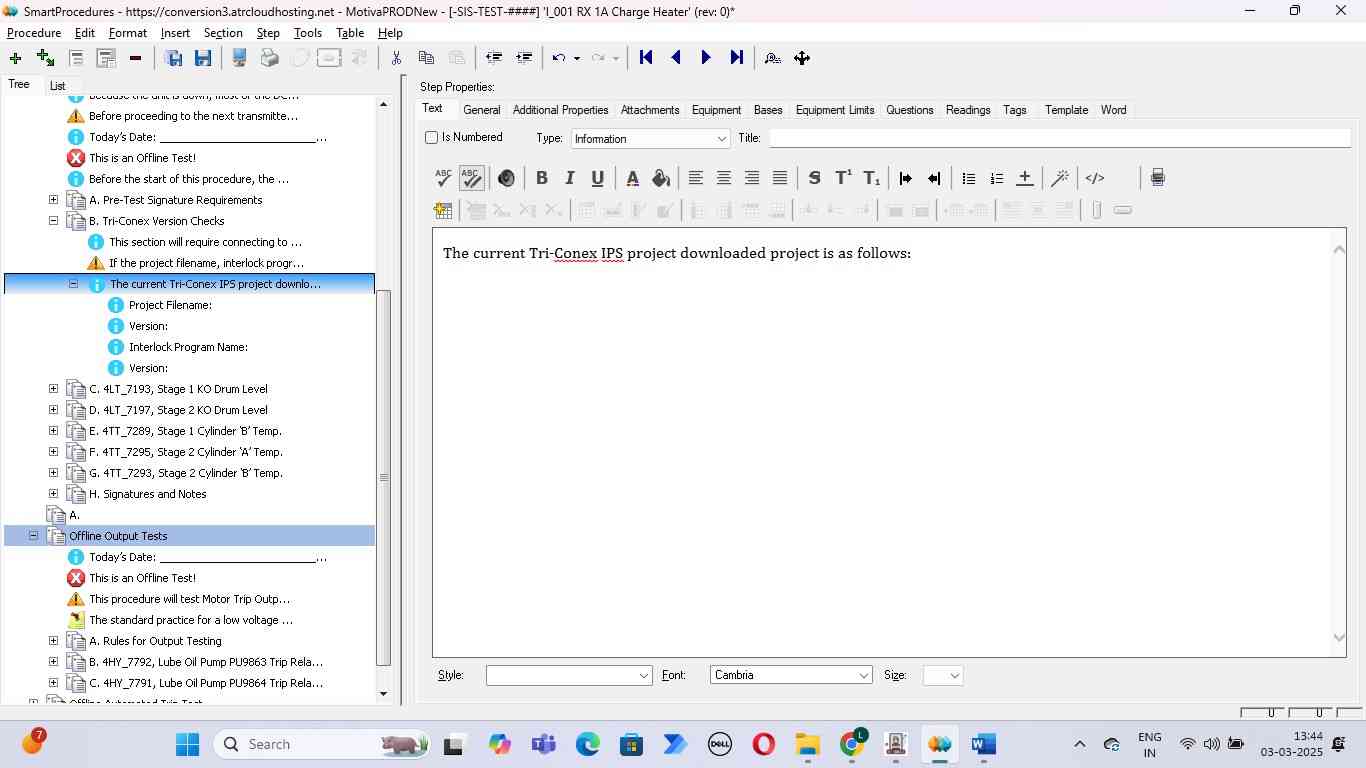The image size is (1366, 768).
Task: Toggle the ABC double-check auto spell check
Action: 472,178
